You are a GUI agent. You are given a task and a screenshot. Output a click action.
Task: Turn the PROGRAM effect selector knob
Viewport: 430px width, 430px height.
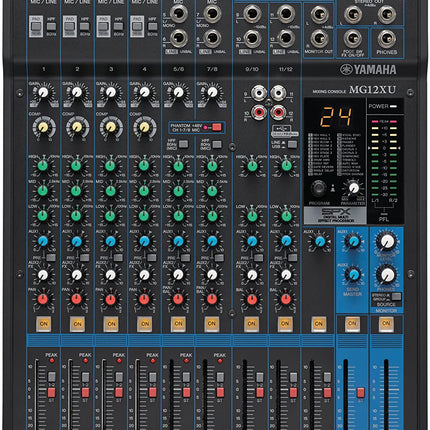click(x=319, y=188)
